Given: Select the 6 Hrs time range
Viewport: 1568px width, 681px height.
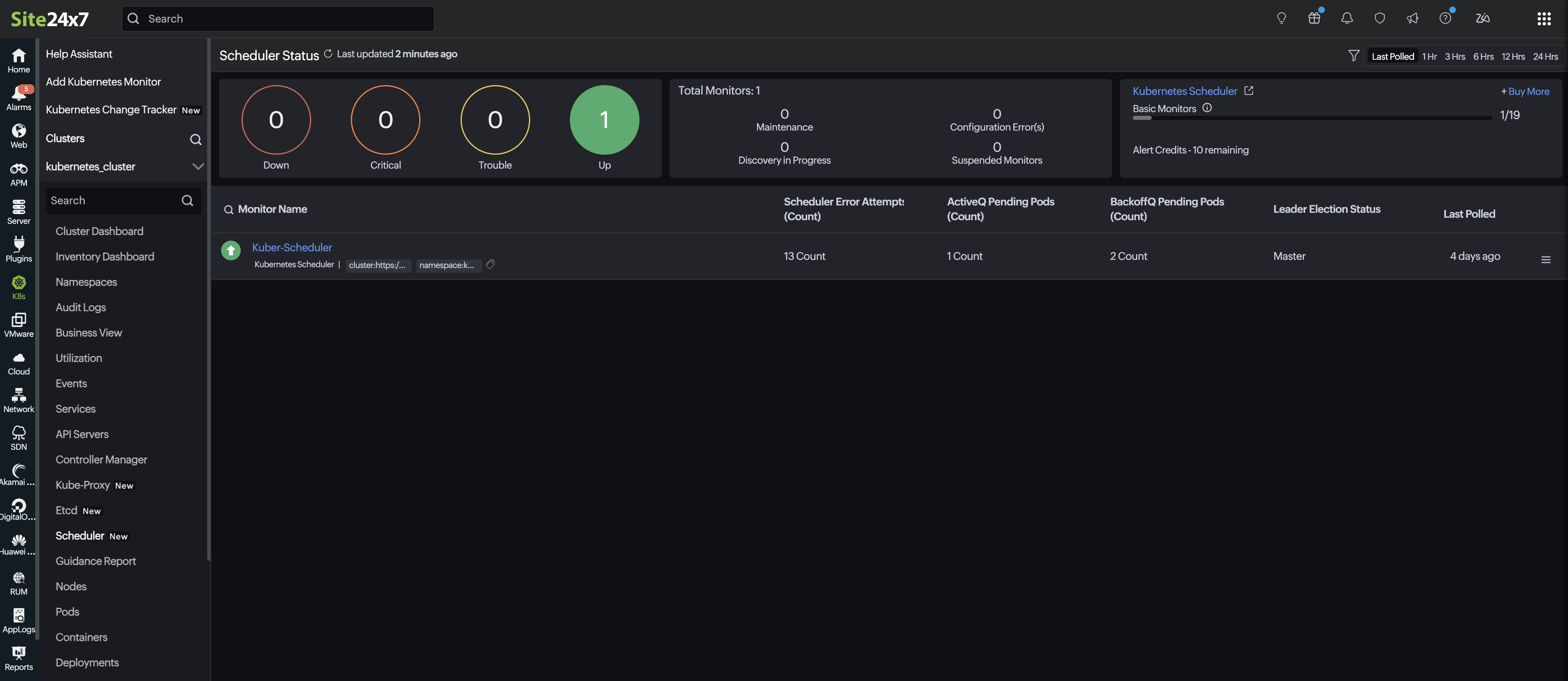Looking at the screenshot, I should (x=1483, y=56).
